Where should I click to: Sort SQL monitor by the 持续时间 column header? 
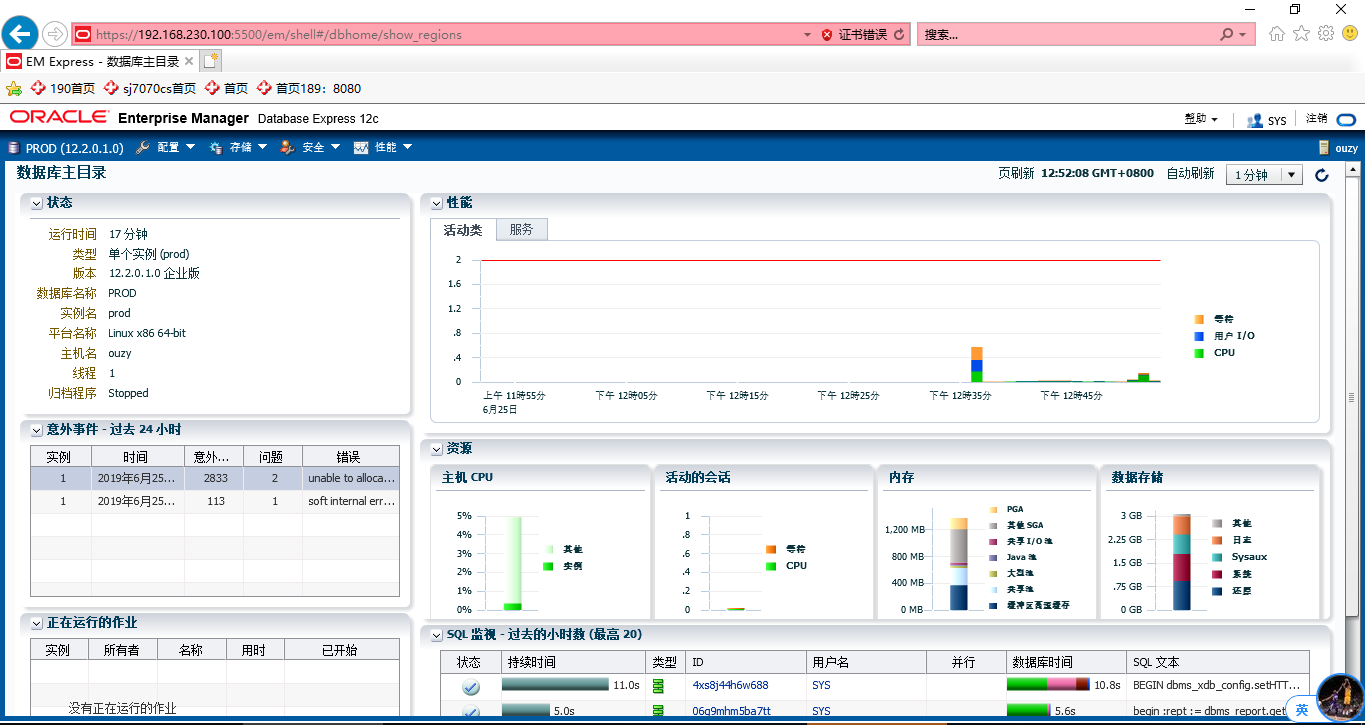pos(572,662)
